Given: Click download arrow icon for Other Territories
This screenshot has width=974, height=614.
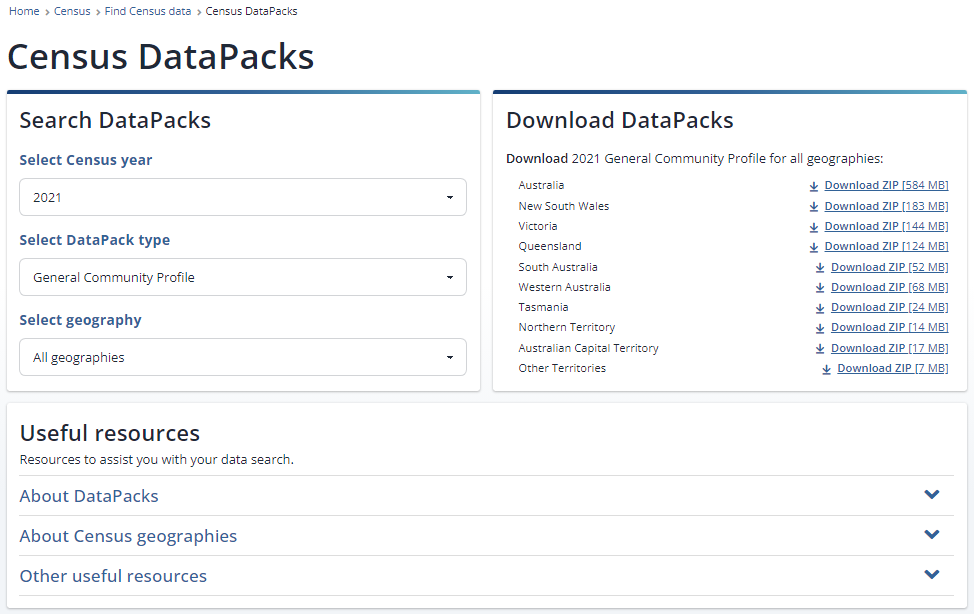Looking at the screenshot, I should (827, 369).
